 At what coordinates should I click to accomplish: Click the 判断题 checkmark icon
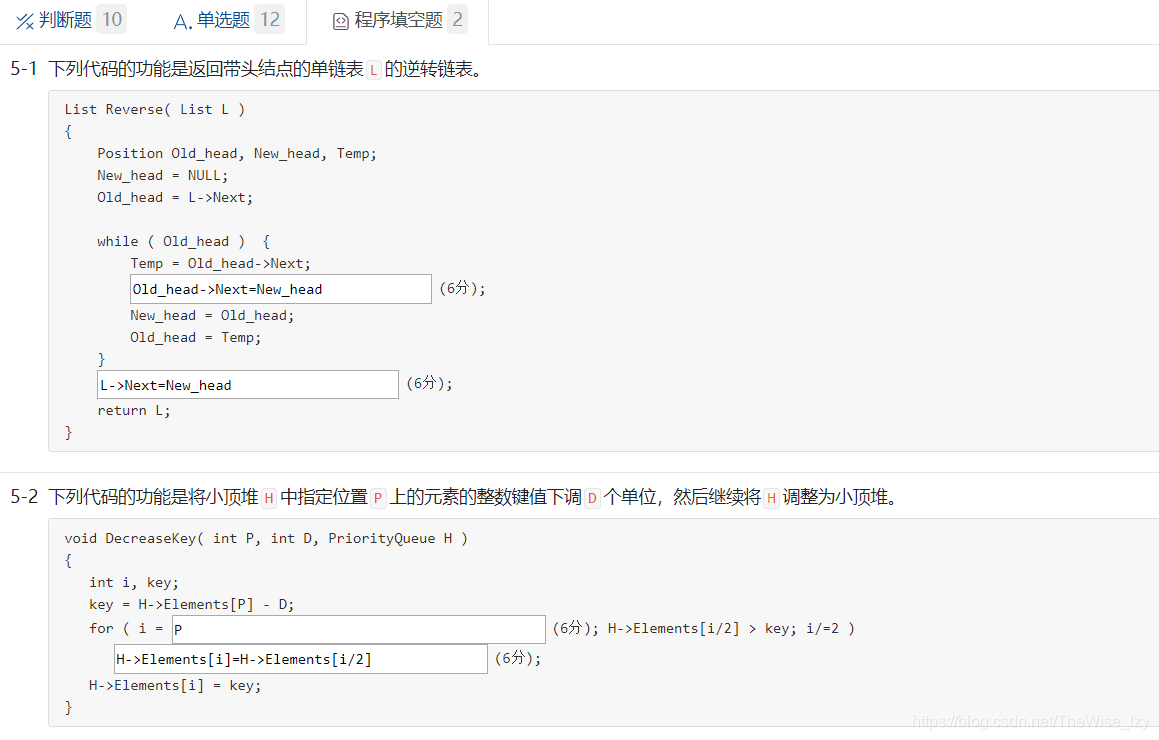25,21
